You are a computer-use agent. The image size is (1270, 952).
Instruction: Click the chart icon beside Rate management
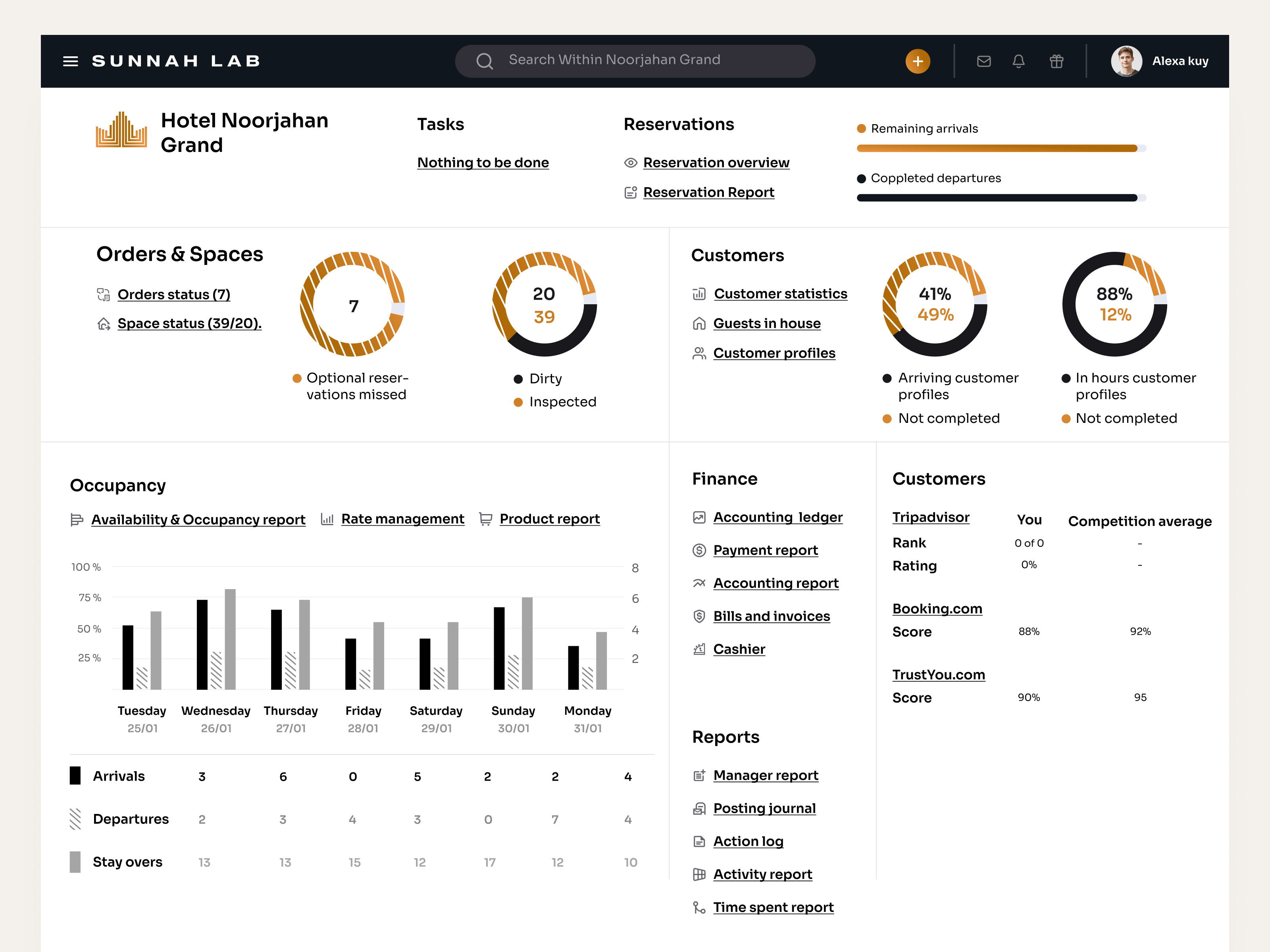328,519
